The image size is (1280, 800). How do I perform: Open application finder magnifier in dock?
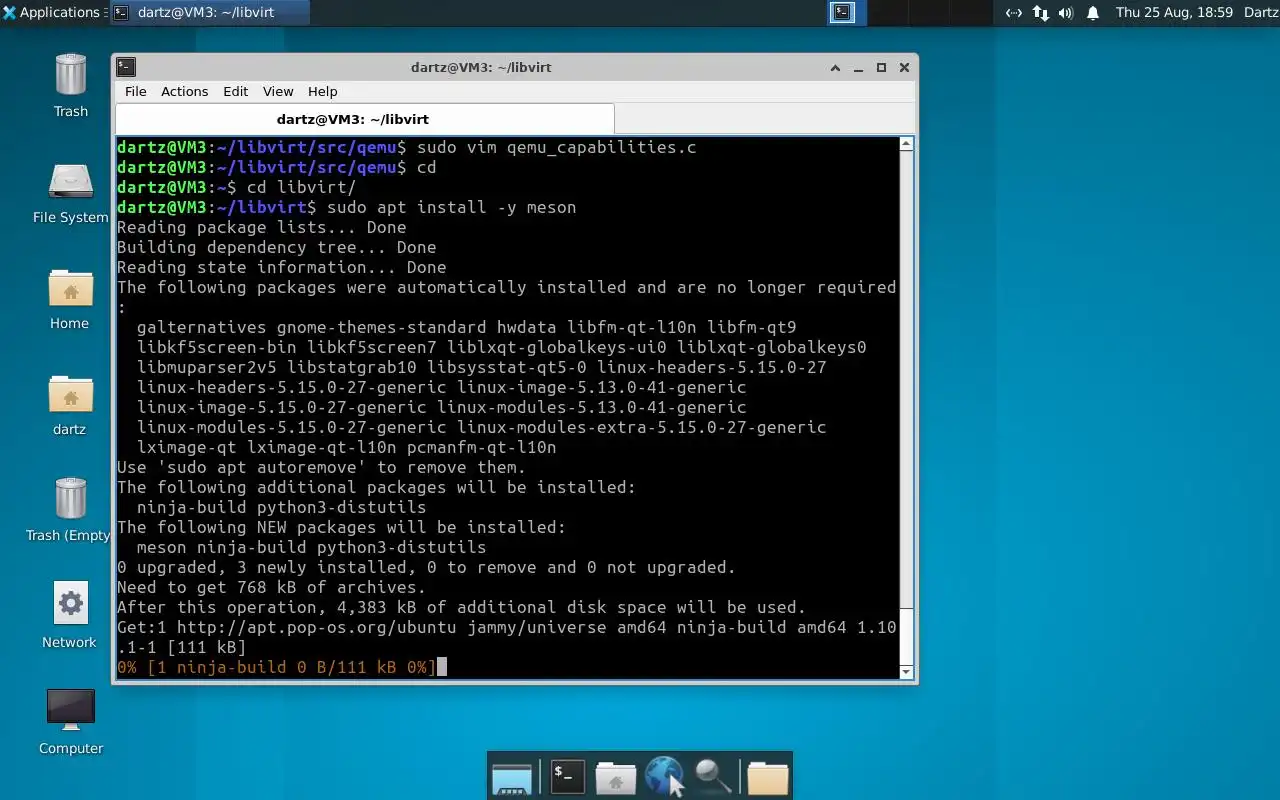click(713, 776)
